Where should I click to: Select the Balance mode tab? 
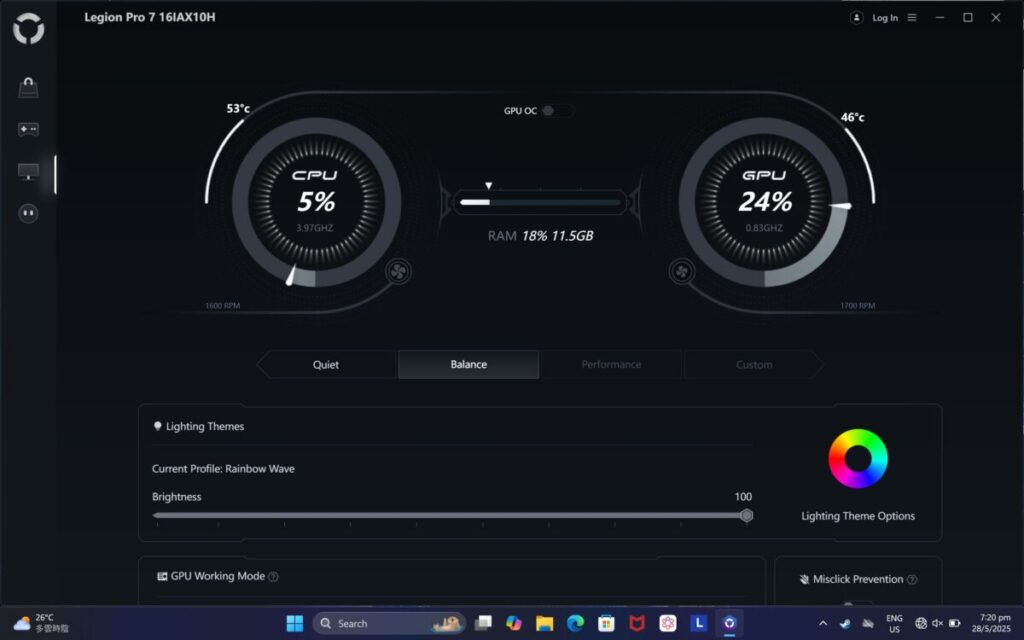(468, 364)
